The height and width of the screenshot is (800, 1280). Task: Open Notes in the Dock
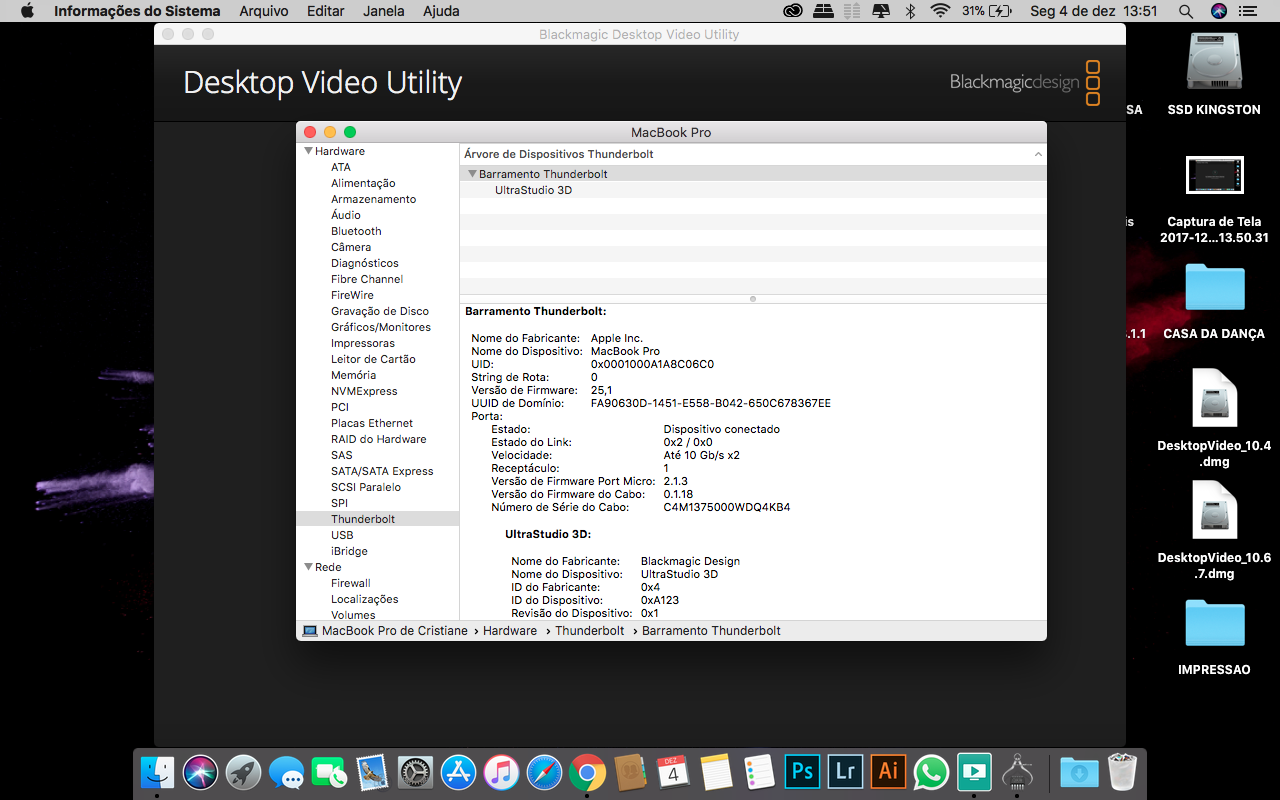click(x=716, y=772)
